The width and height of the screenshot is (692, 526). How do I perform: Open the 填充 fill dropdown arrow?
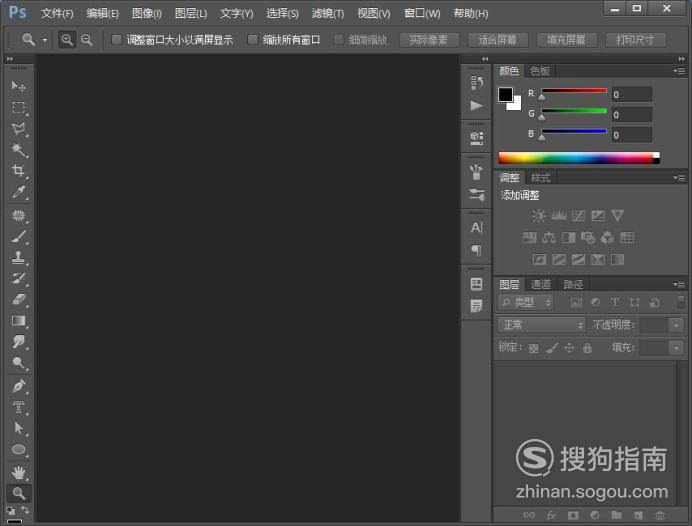coord(676,348)
